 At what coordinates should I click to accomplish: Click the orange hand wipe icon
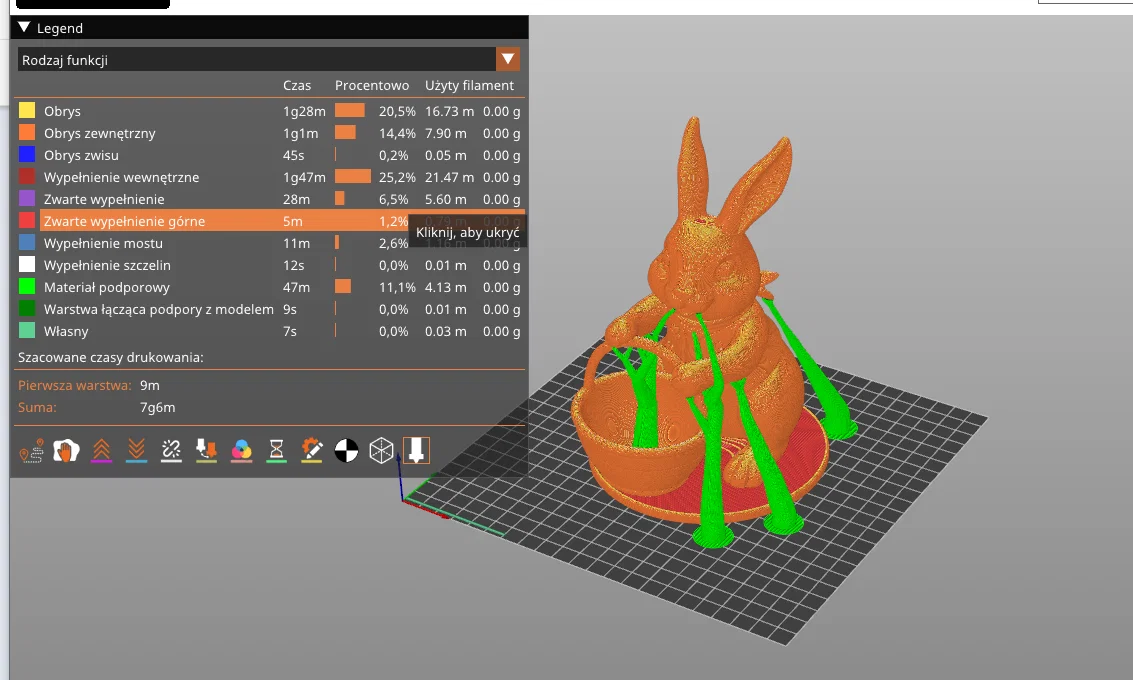[66, 451]
